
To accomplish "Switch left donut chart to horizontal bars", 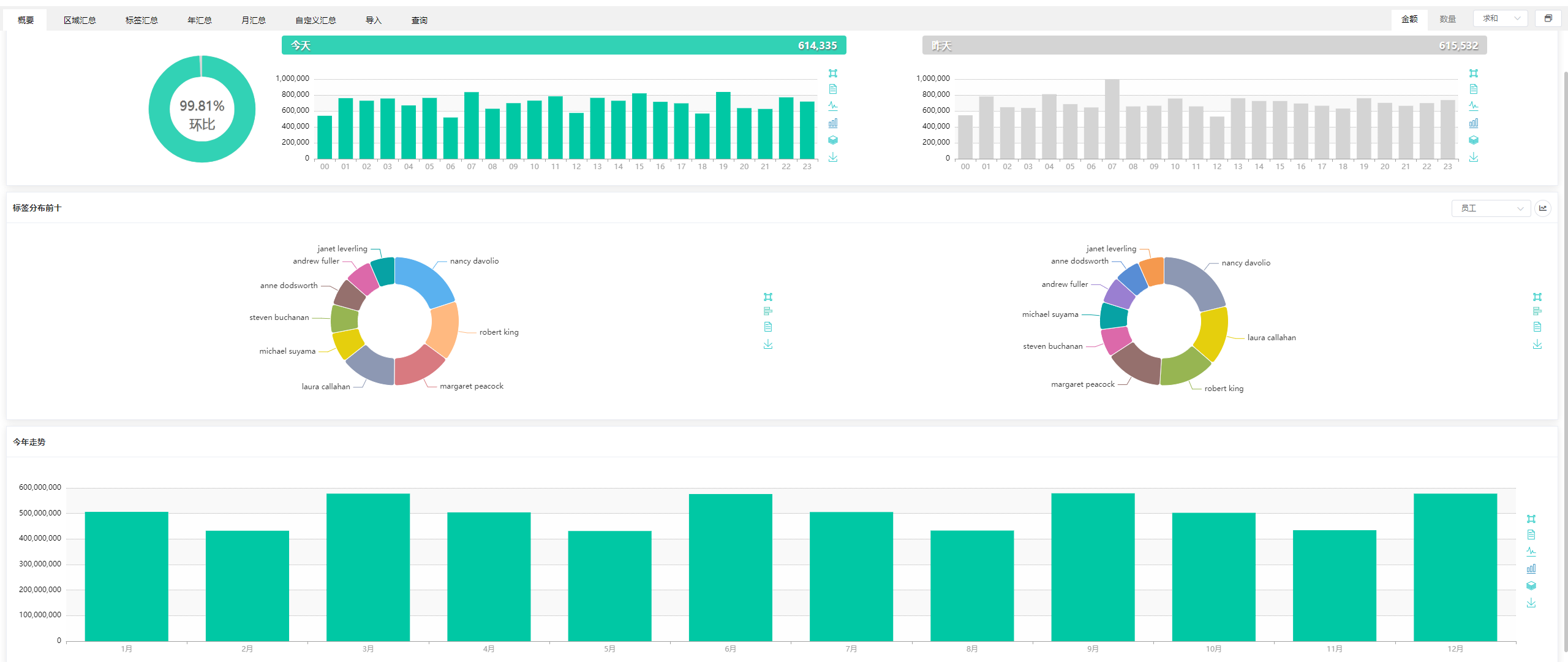I will pyautogui.click(x=768, y=311).
